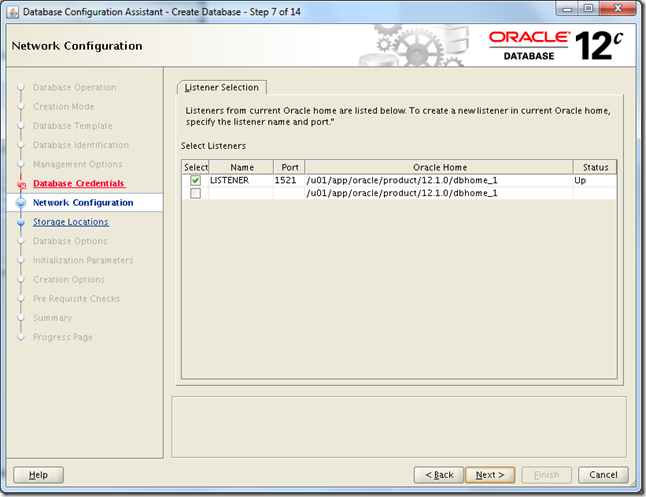The width and height of the screenshot is (646, 497).
Task: Click the Java icon in the title bar
Action: click(x=13, y=12)
